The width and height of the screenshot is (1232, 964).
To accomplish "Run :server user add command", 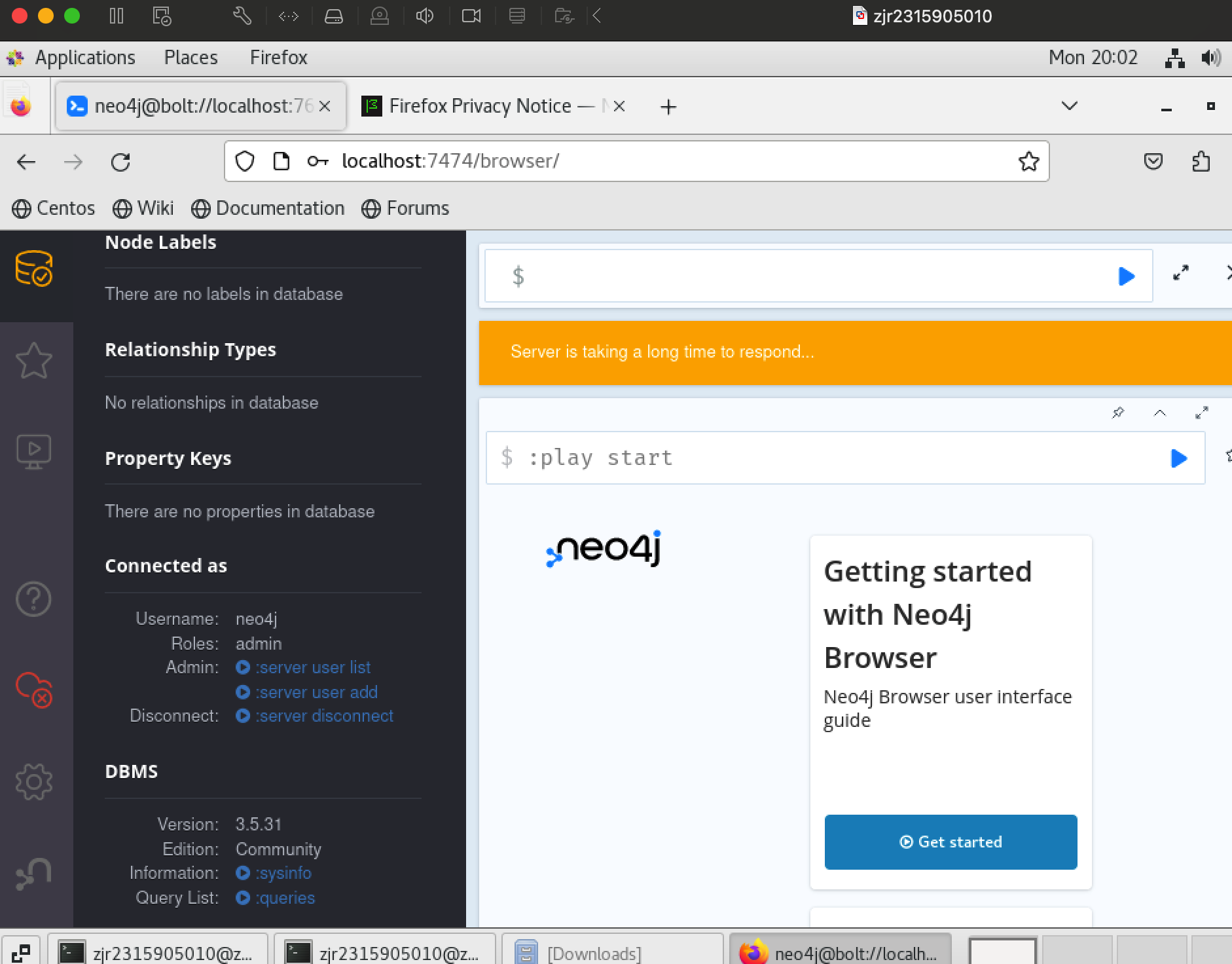I will pyautogui.click(x=307, y=692).
